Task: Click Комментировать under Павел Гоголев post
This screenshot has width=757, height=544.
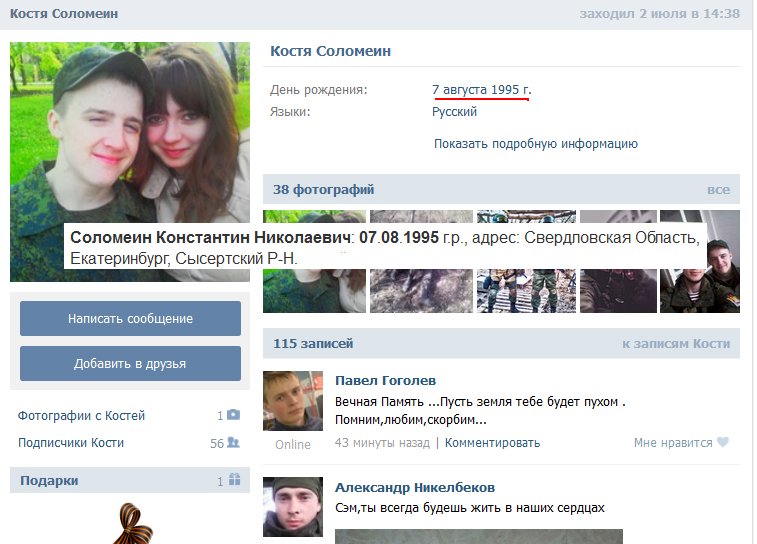Action: click(492, 443)
